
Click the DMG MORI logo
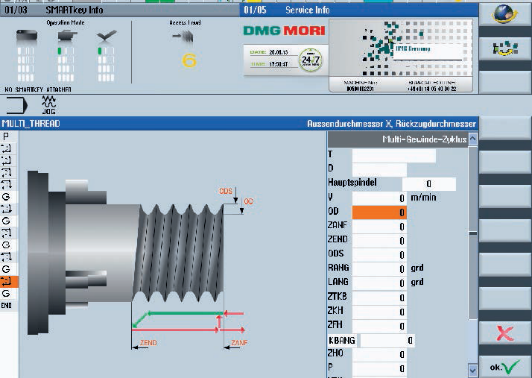(x=284, y=31)
